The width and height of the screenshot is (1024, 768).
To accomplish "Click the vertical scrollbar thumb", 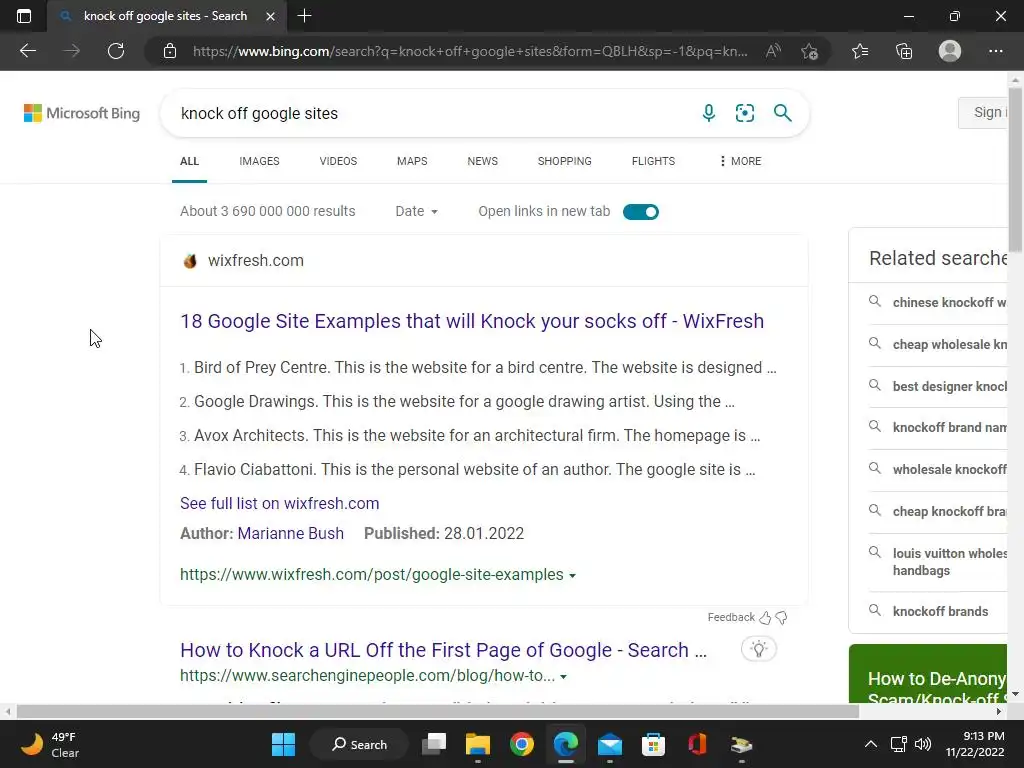I will pos(1015,170).
